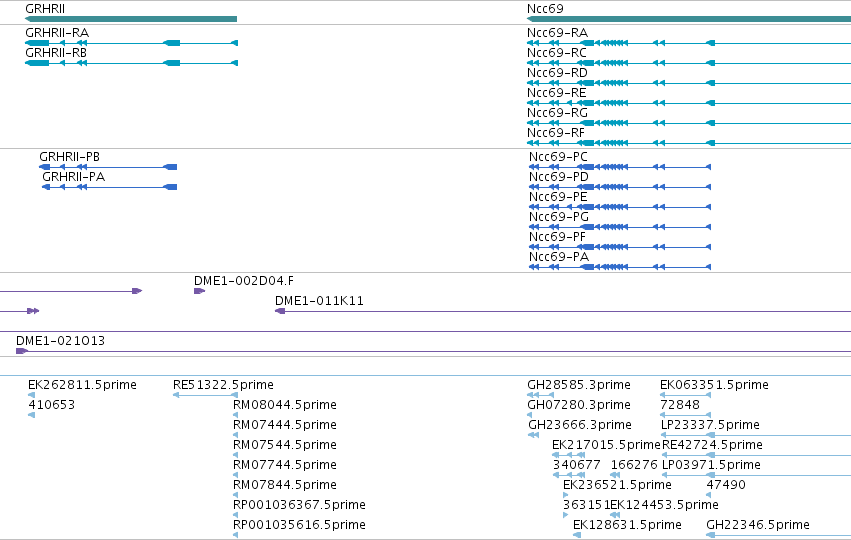Select the GRHRII-RB transcript label

coord(56,53)
